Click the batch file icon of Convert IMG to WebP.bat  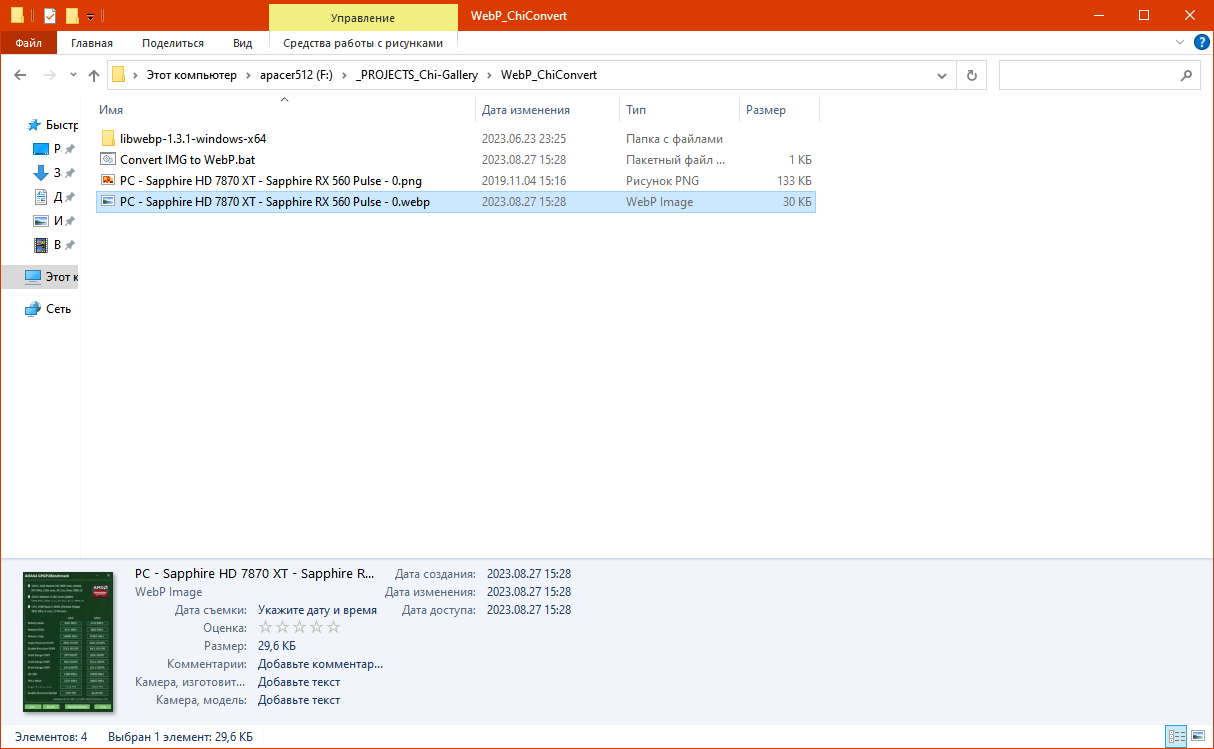pos(108,159)
